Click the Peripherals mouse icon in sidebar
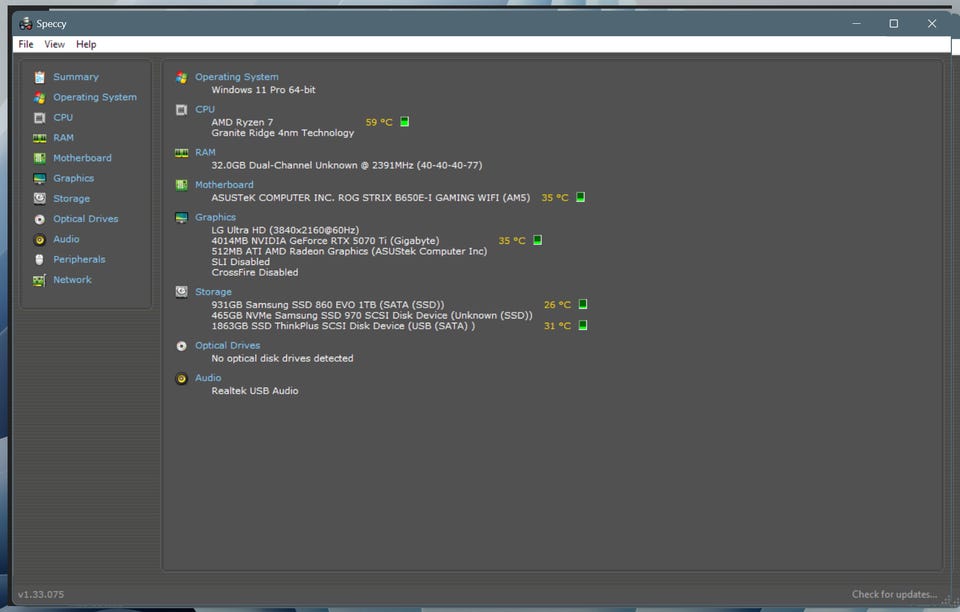This screenshot has width=960, height=612. (x=40, y=259)
